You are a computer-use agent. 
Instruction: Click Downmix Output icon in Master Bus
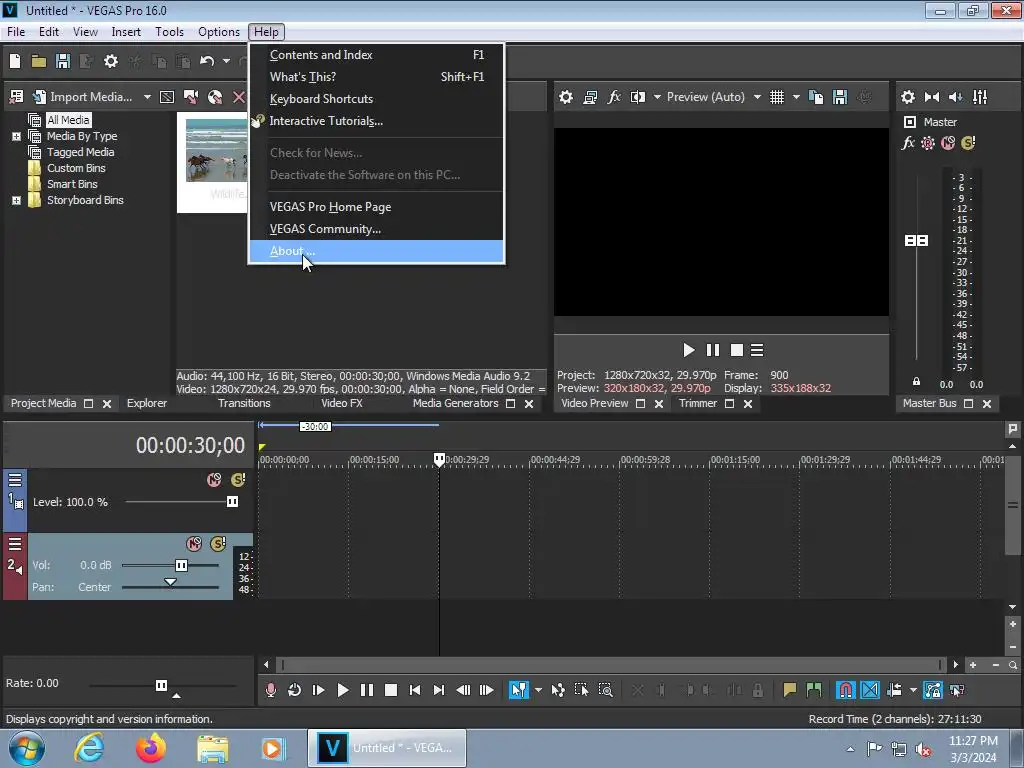click(x=932, y=97)
